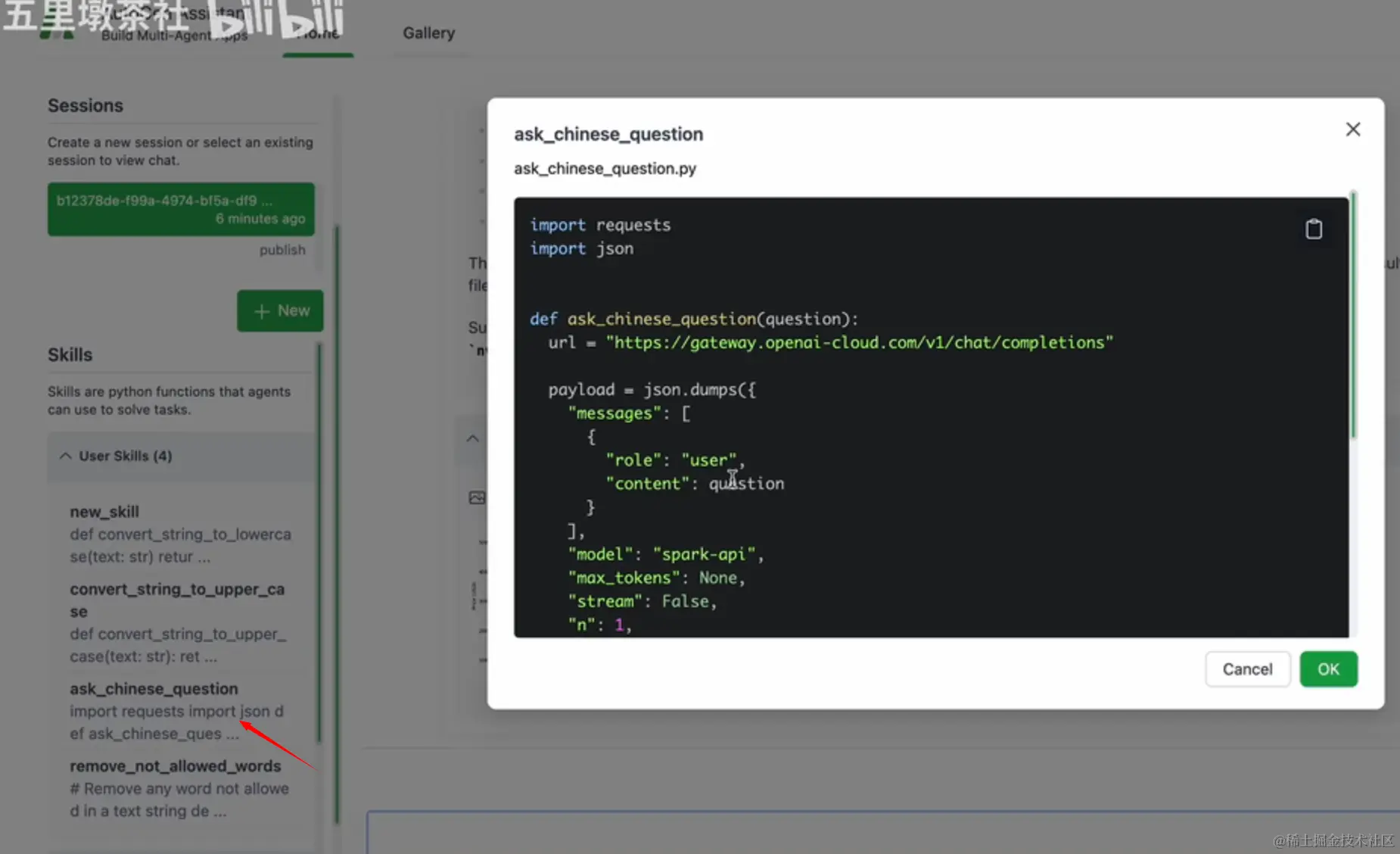Confirm the skill with the OK button
The width and height of the screenshot is (1400, 854).
point(1328,669)
